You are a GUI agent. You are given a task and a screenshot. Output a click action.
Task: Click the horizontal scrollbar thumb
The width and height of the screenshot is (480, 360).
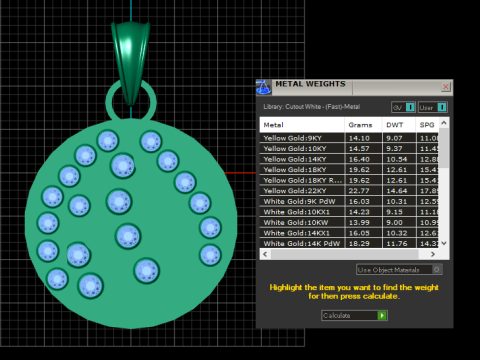tap(345, 254)
